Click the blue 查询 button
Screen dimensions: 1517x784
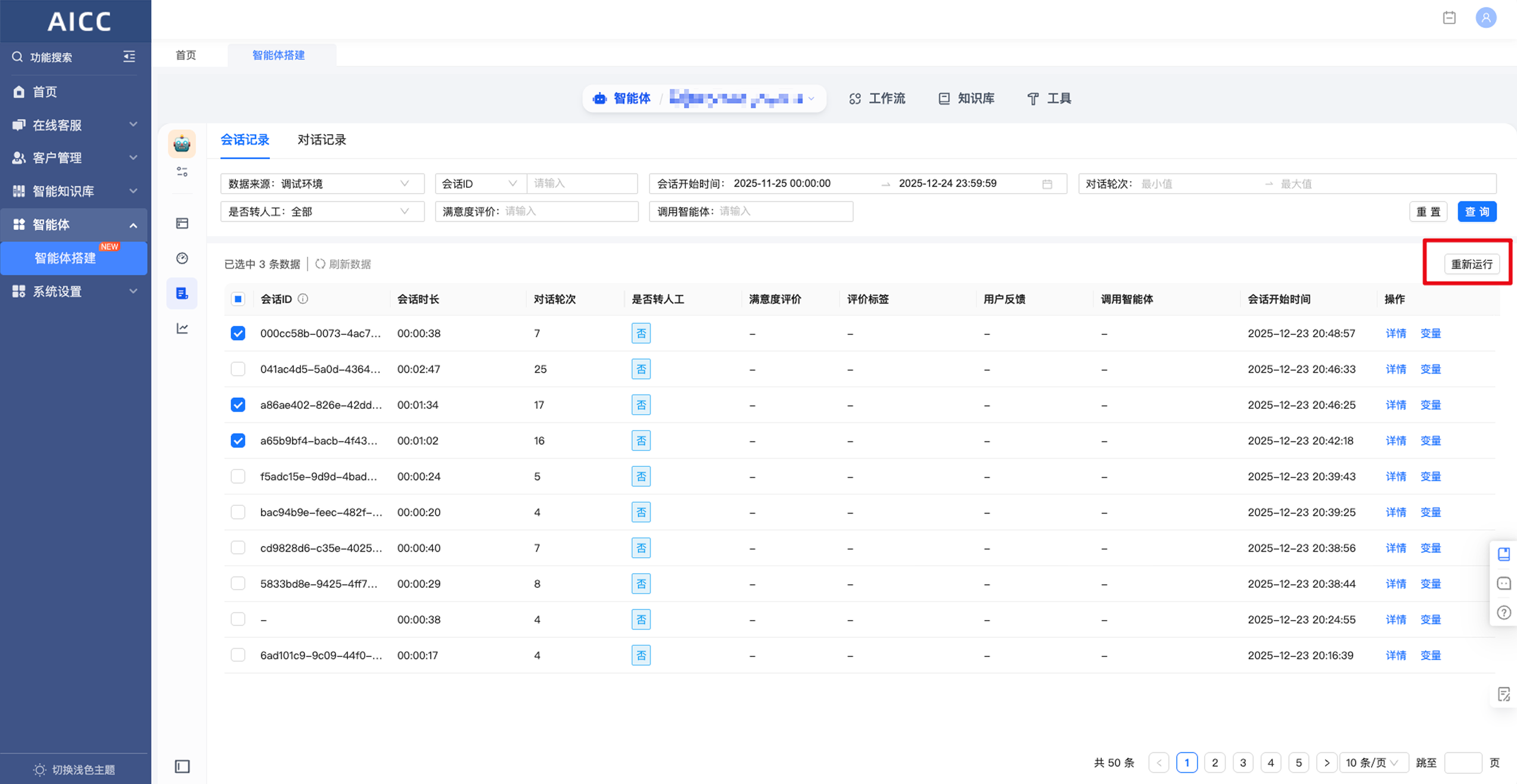click(x=1476, y=211)
